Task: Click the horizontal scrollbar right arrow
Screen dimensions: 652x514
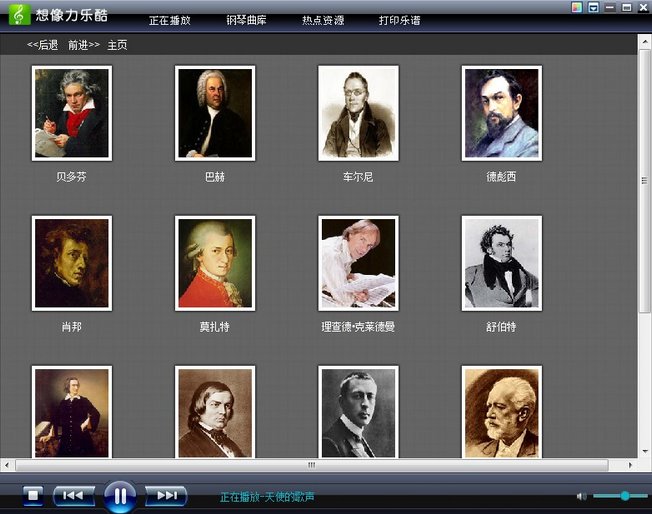Action: tap(630, 465)
